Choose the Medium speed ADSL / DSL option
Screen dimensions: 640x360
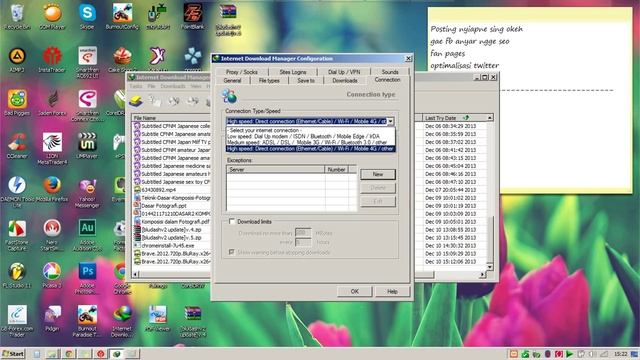point(311,142)
